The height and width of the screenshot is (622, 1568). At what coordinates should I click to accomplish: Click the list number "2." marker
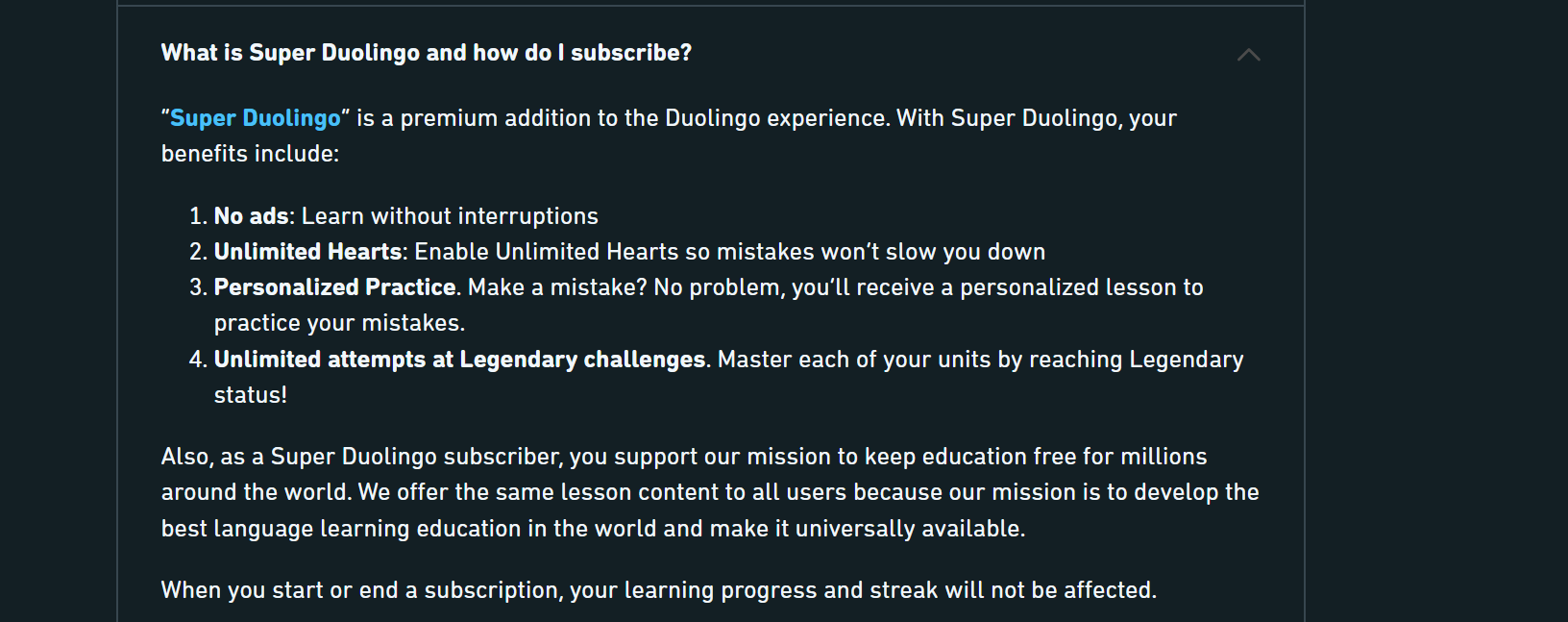[198, 252]
